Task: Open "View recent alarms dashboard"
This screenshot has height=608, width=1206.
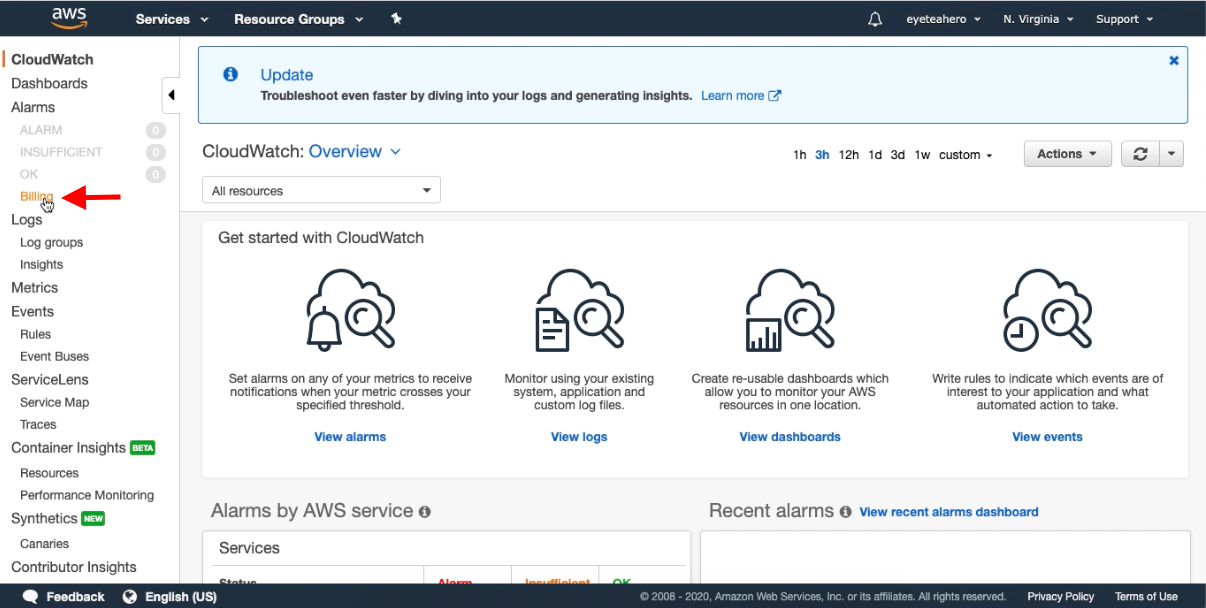Action: pyautogui.click(x=948, y=512)
